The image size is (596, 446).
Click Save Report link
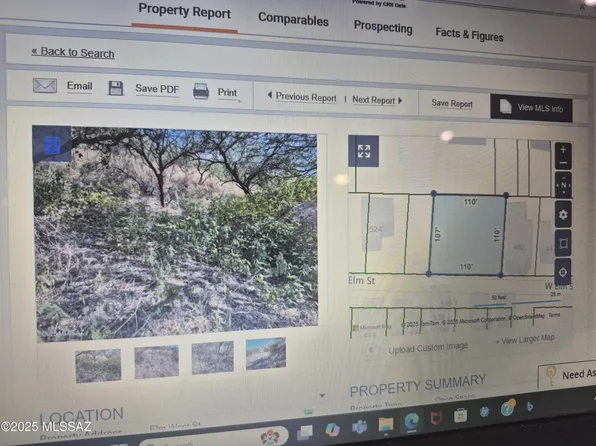tap(452, 103)
